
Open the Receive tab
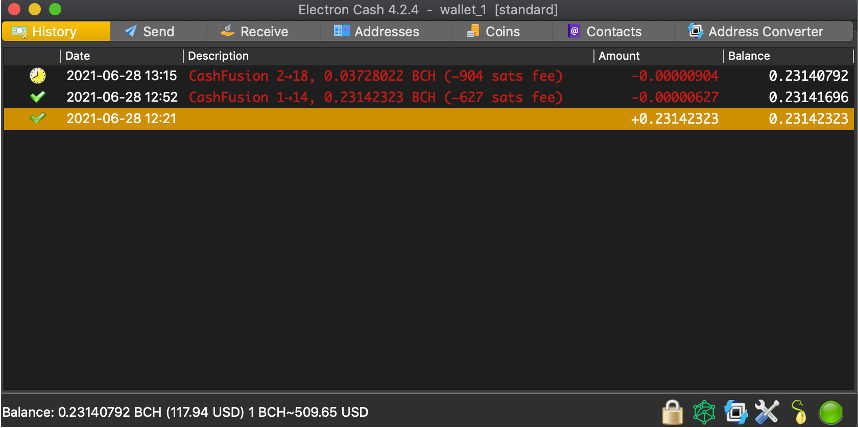[x=254, y=31]
